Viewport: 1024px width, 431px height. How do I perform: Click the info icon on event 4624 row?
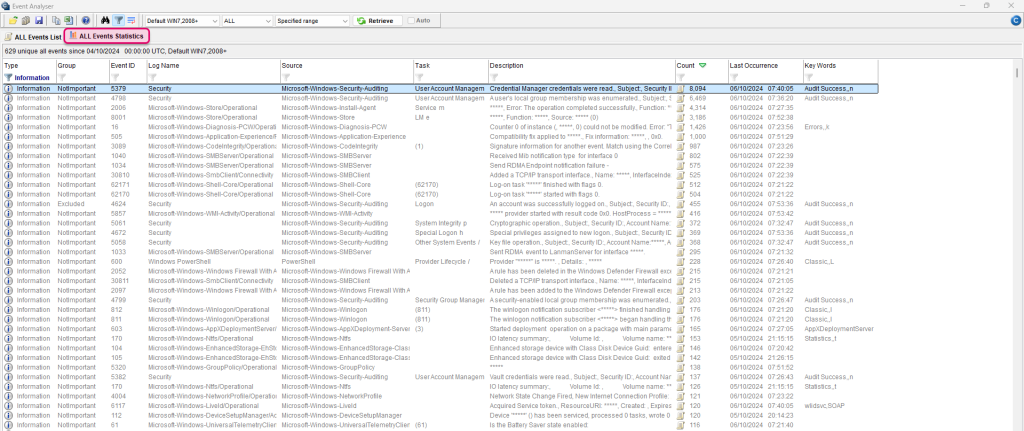pos(8,204)
